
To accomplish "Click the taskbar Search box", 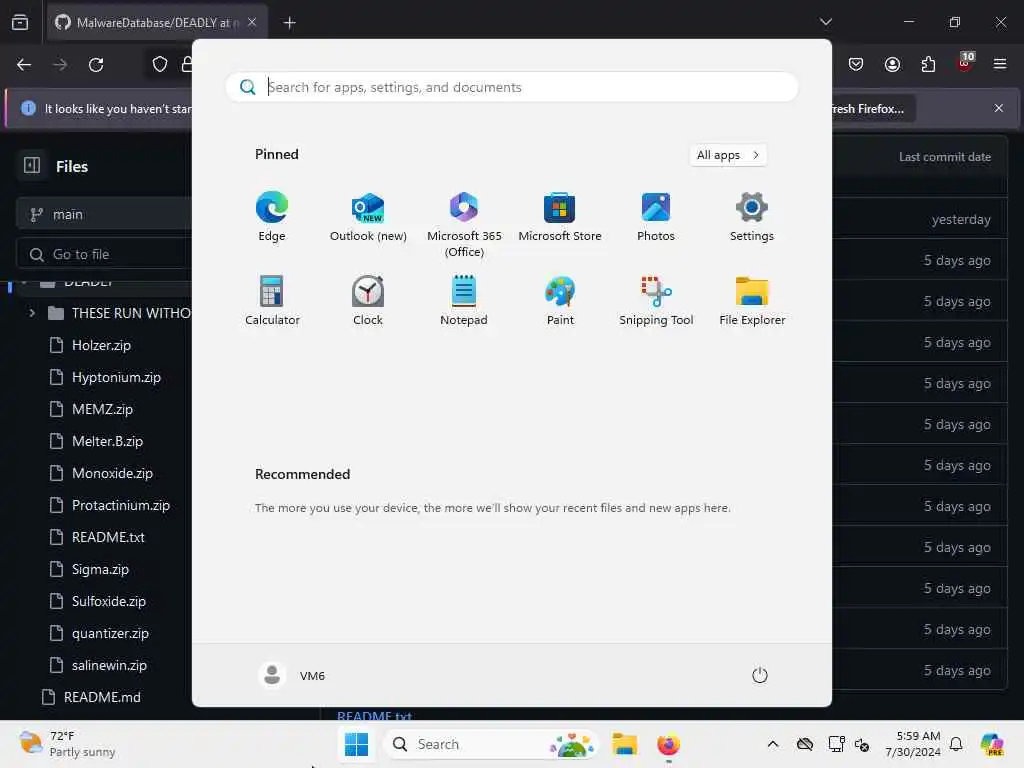I will click(x=490, y=744).
